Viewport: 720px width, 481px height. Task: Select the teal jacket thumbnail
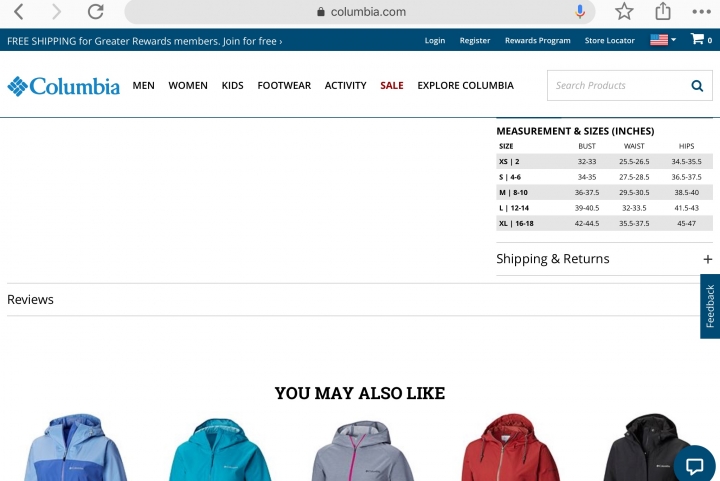tap(219, 449)
